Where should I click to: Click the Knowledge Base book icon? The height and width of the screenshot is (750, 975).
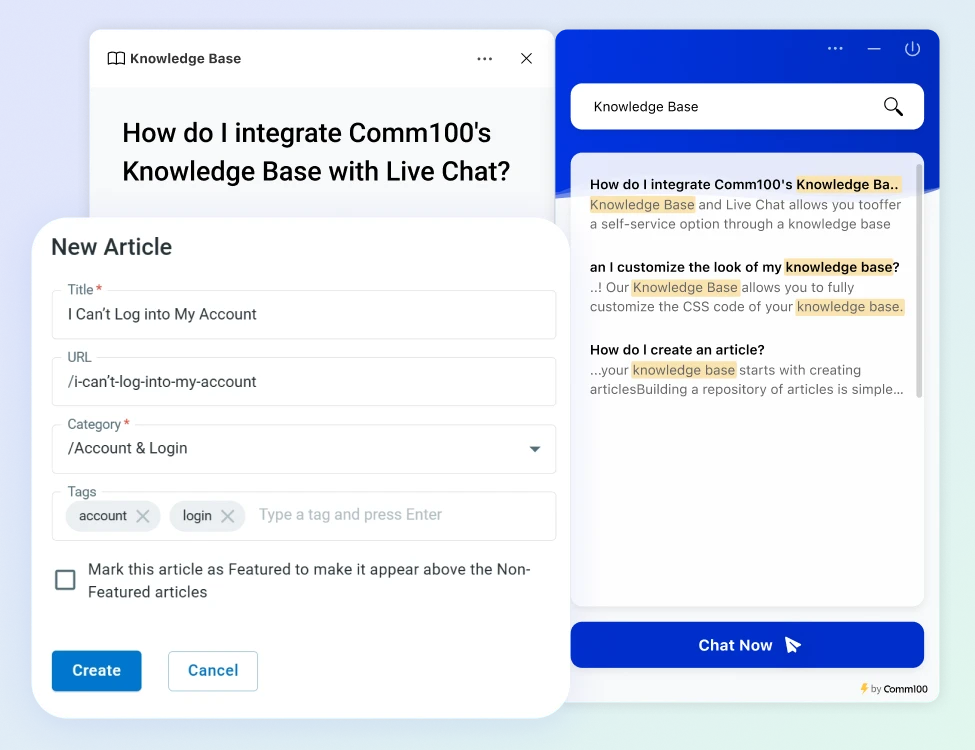point(116,59)
